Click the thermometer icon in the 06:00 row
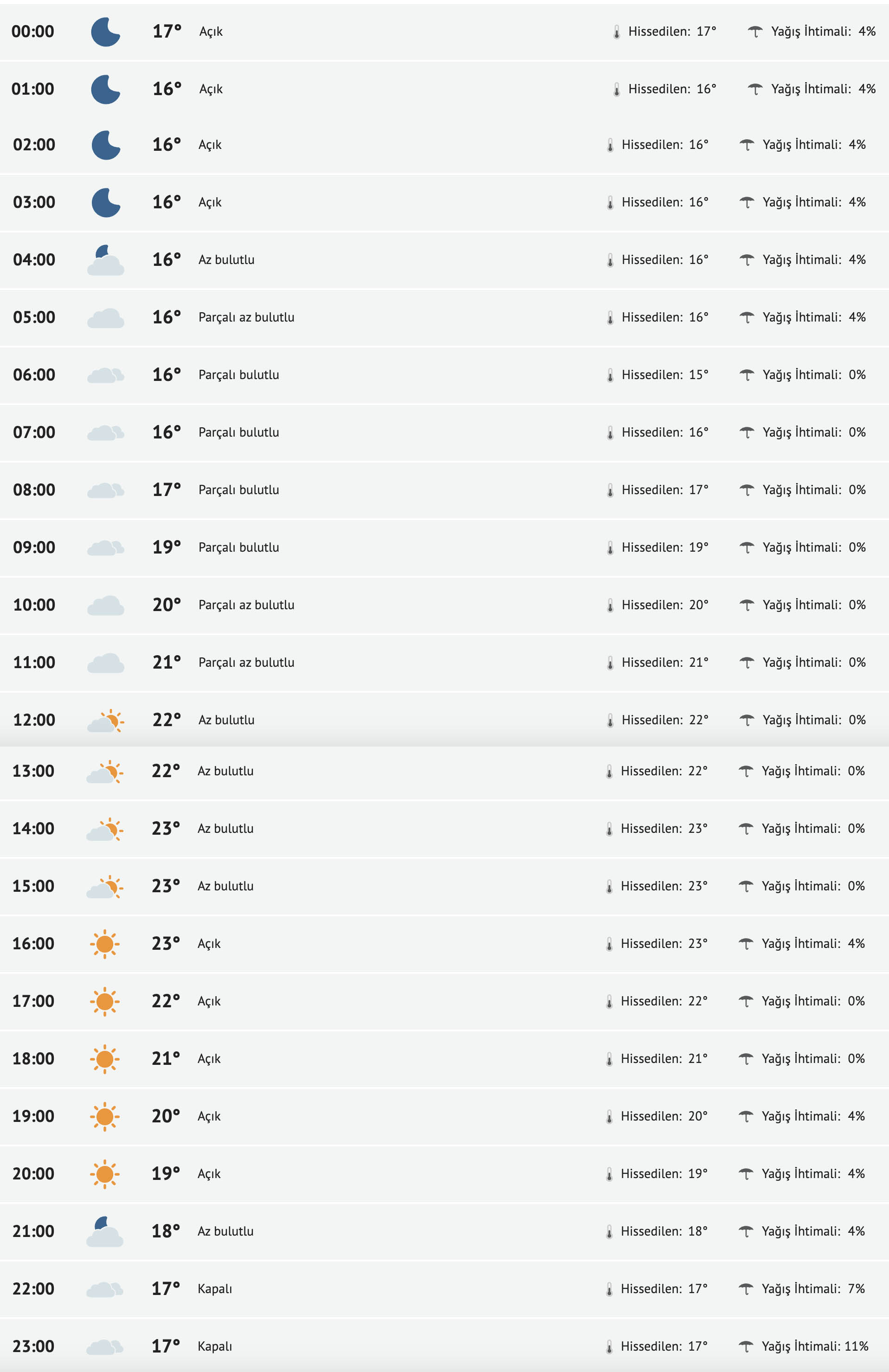Screen dimensions: 889x1372 (610, 375)
